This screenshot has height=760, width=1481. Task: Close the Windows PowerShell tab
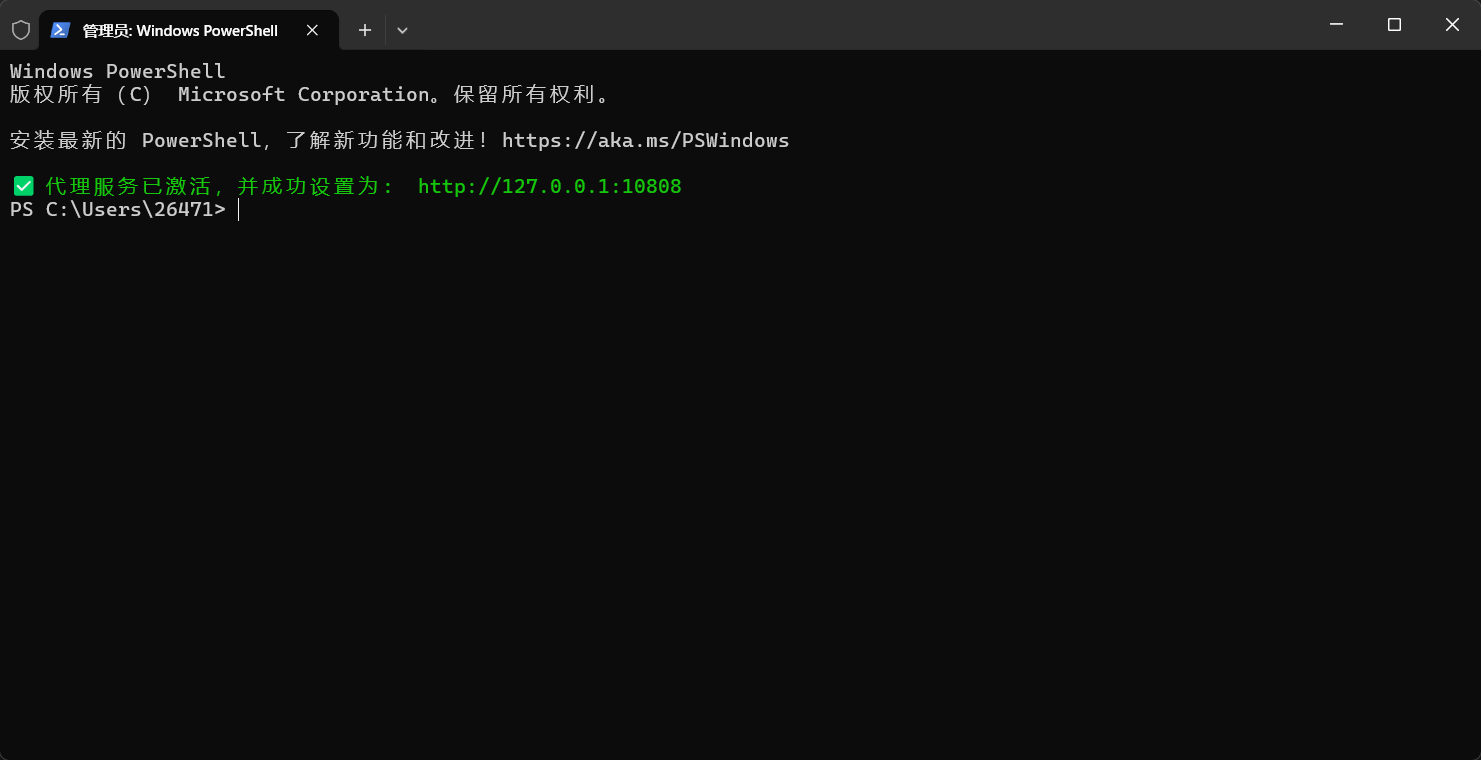[312, 30]
